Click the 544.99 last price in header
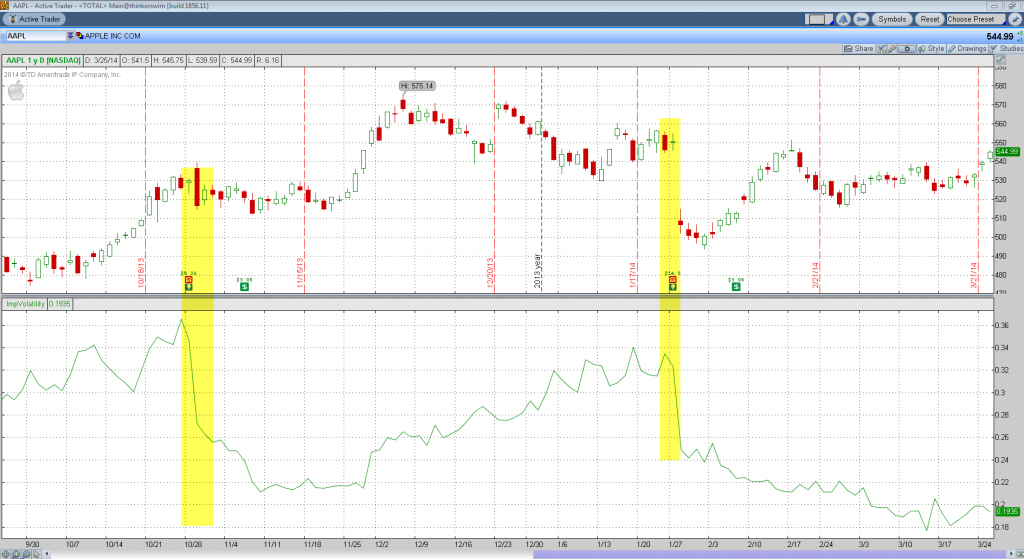 pyautogui.click(x=1000, y=37)
